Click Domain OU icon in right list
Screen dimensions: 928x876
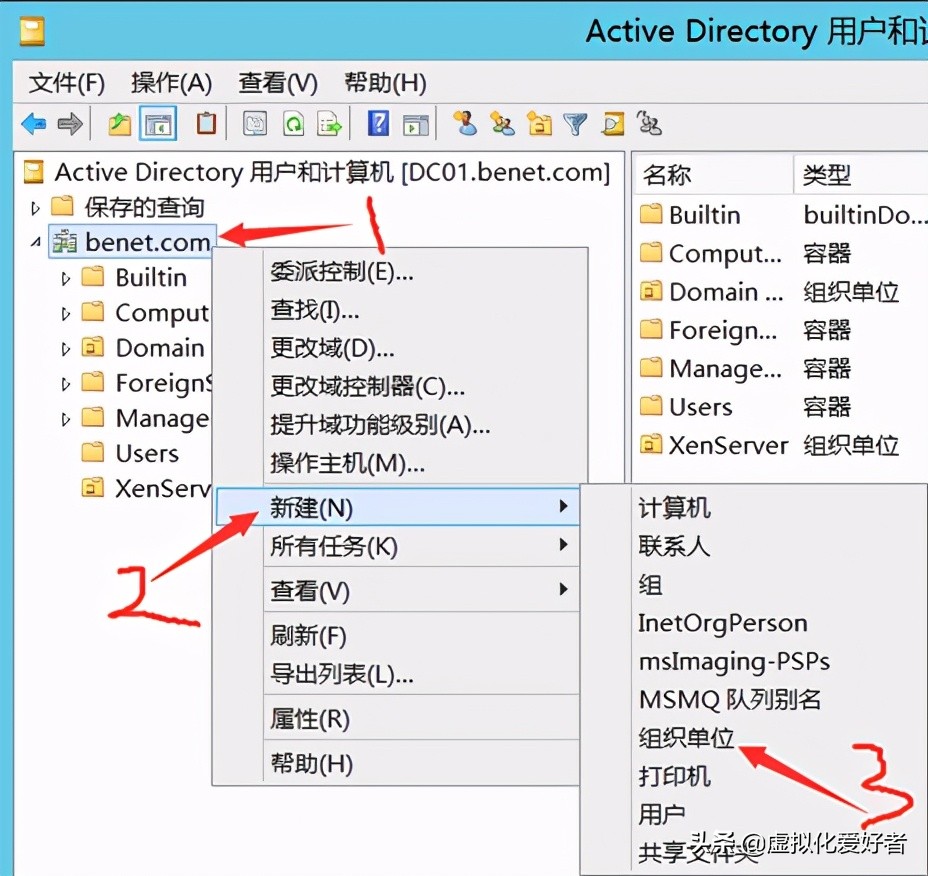point(651,291)
